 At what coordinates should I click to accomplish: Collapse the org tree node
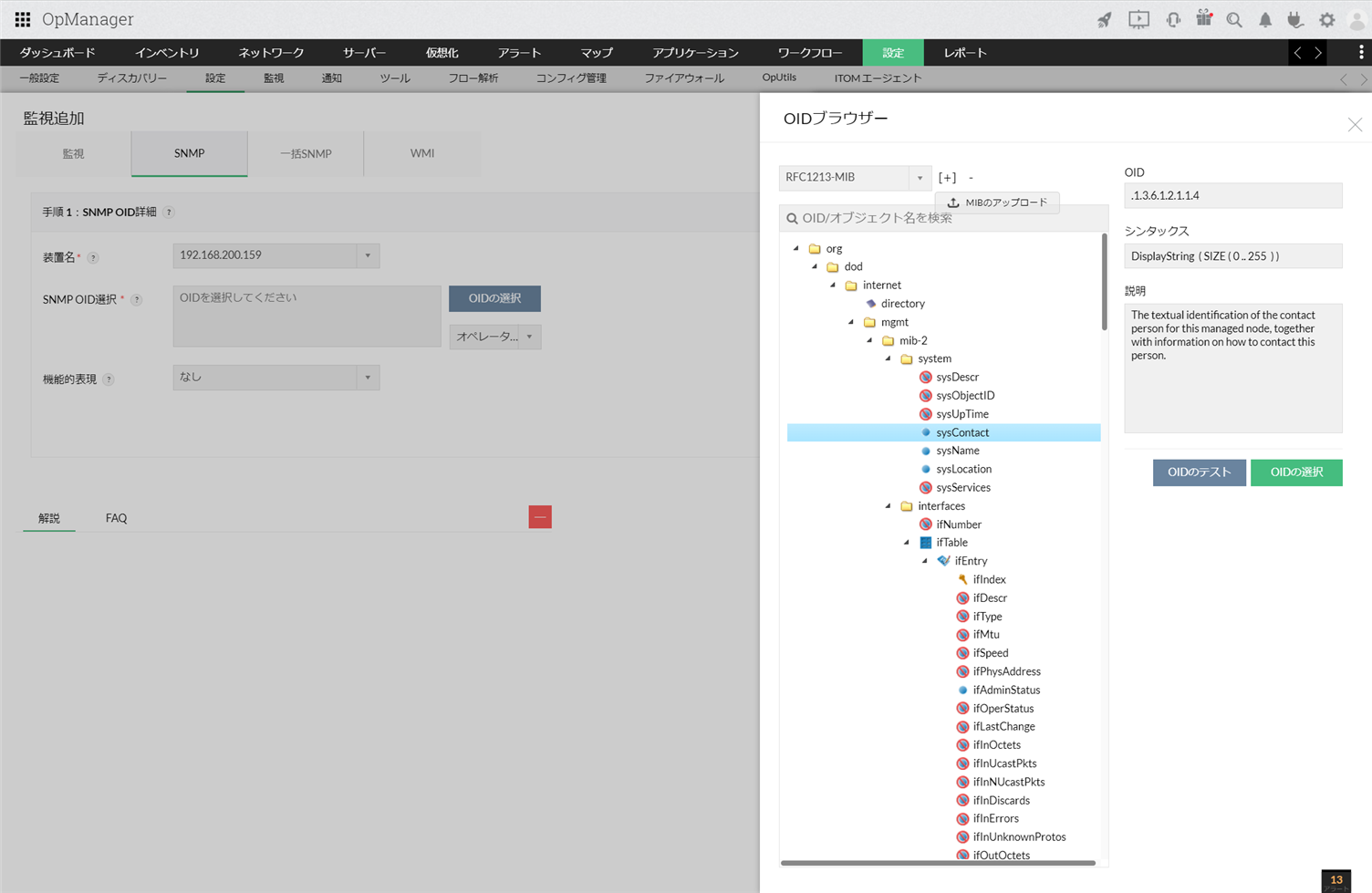[796, 248]
